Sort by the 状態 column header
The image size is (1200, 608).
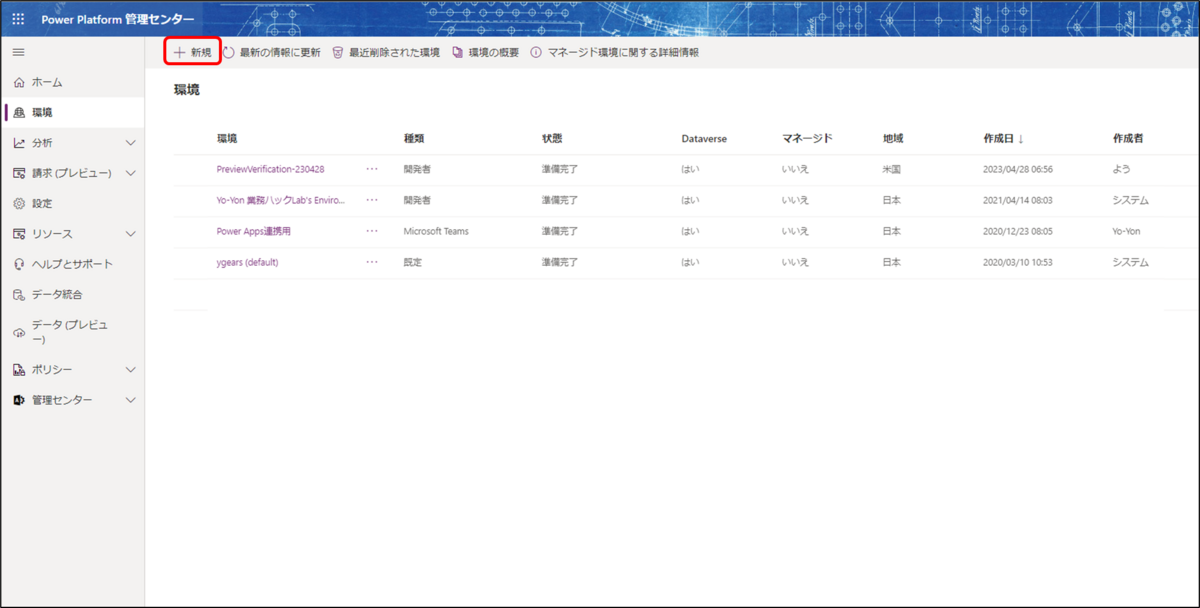click(x=552, y=138)
